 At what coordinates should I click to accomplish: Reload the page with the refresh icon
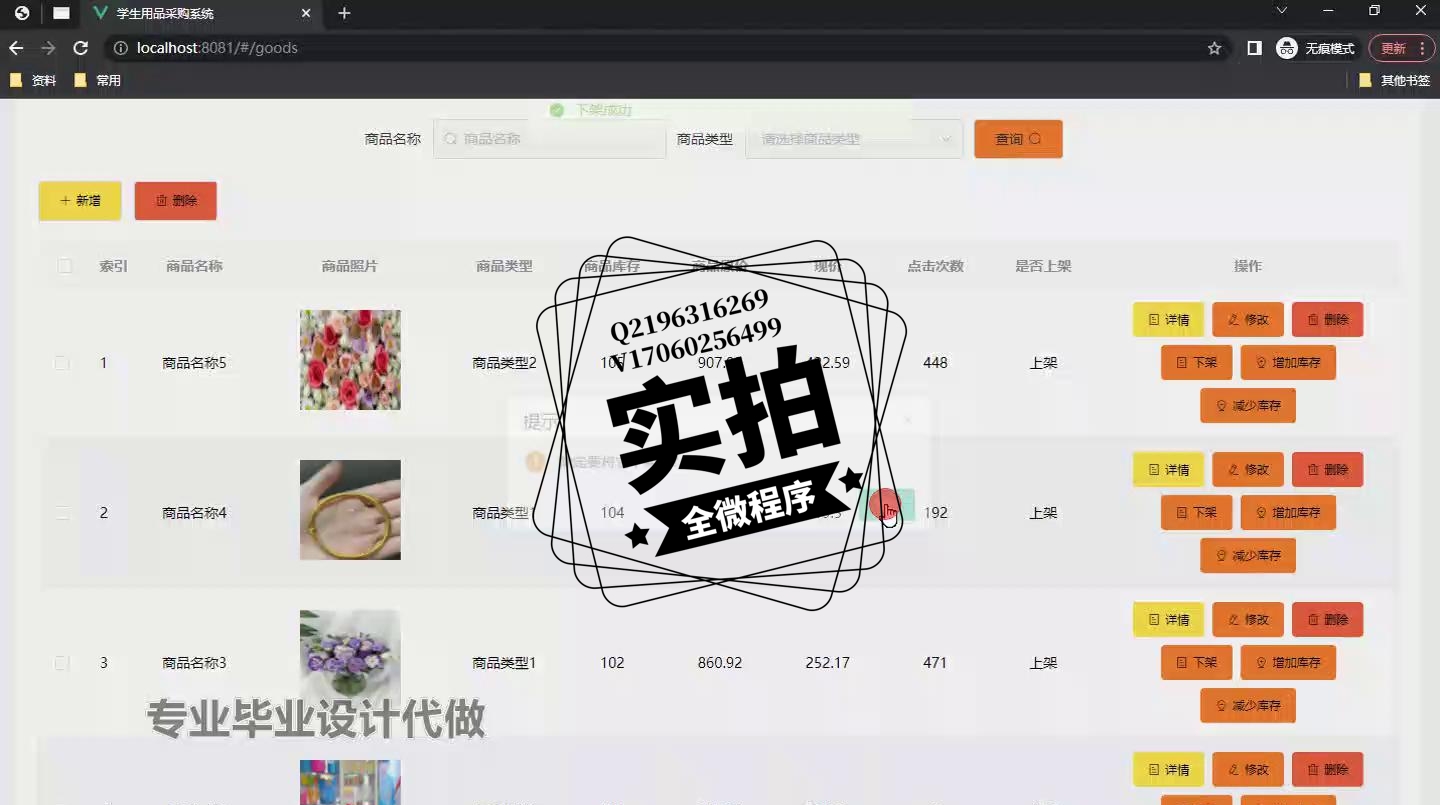tap(81, 48)
